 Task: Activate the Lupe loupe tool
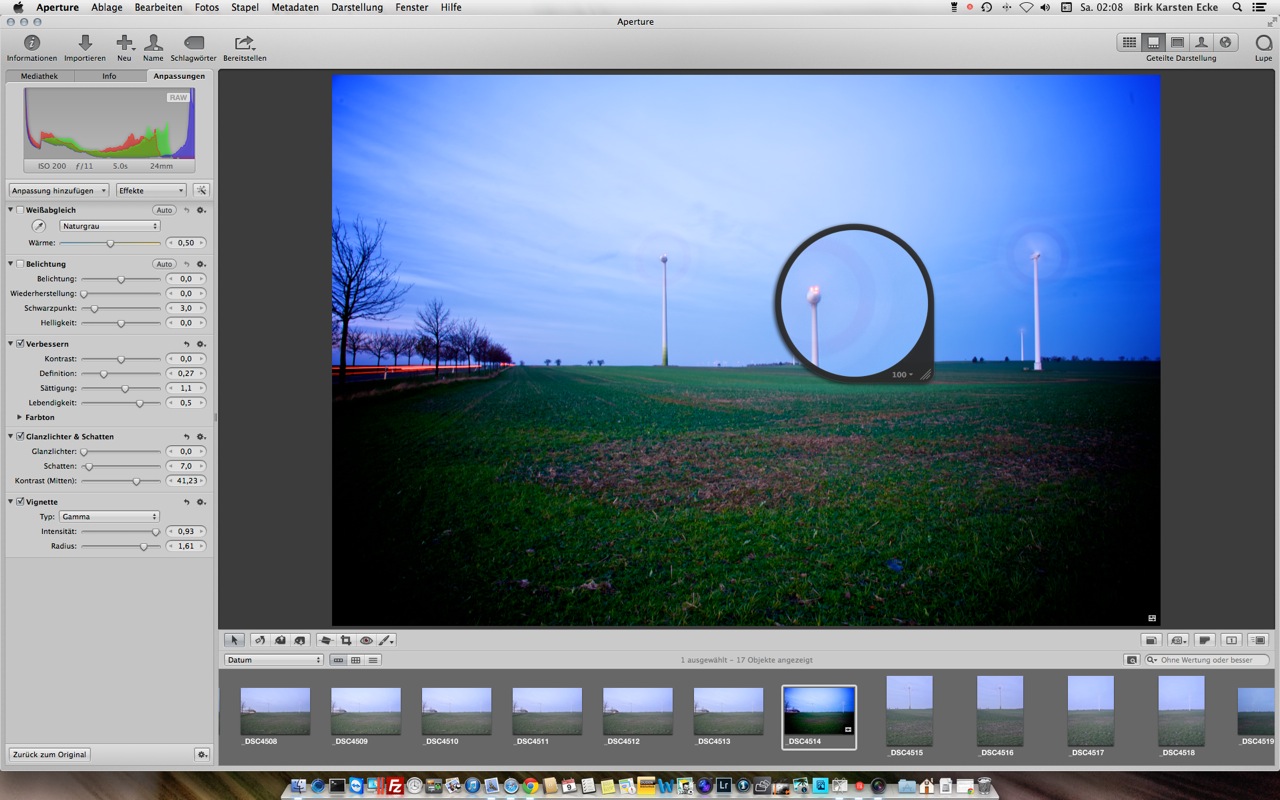[x=1264, y=43]
